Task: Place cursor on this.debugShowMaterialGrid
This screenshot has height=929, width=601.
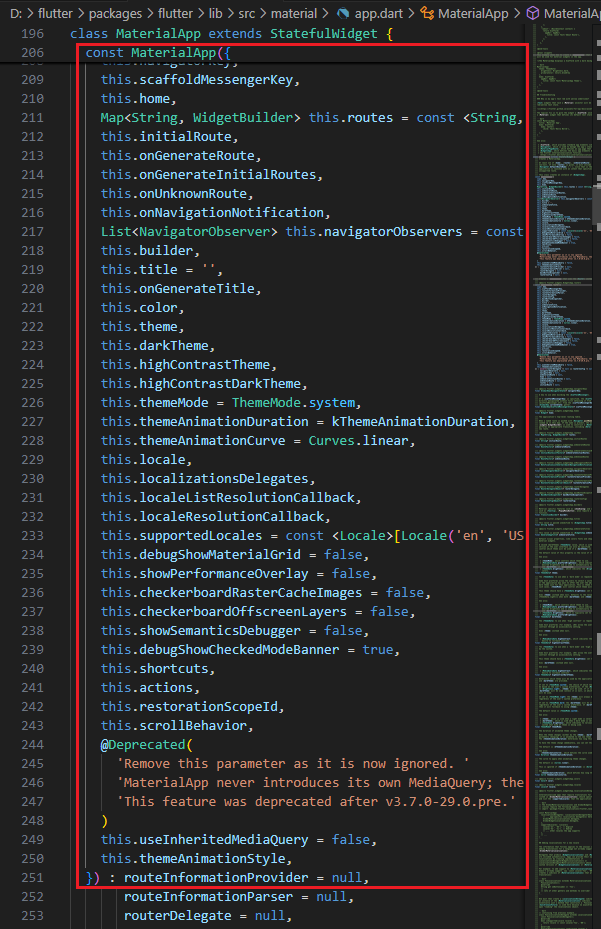Action: (200, 555)
